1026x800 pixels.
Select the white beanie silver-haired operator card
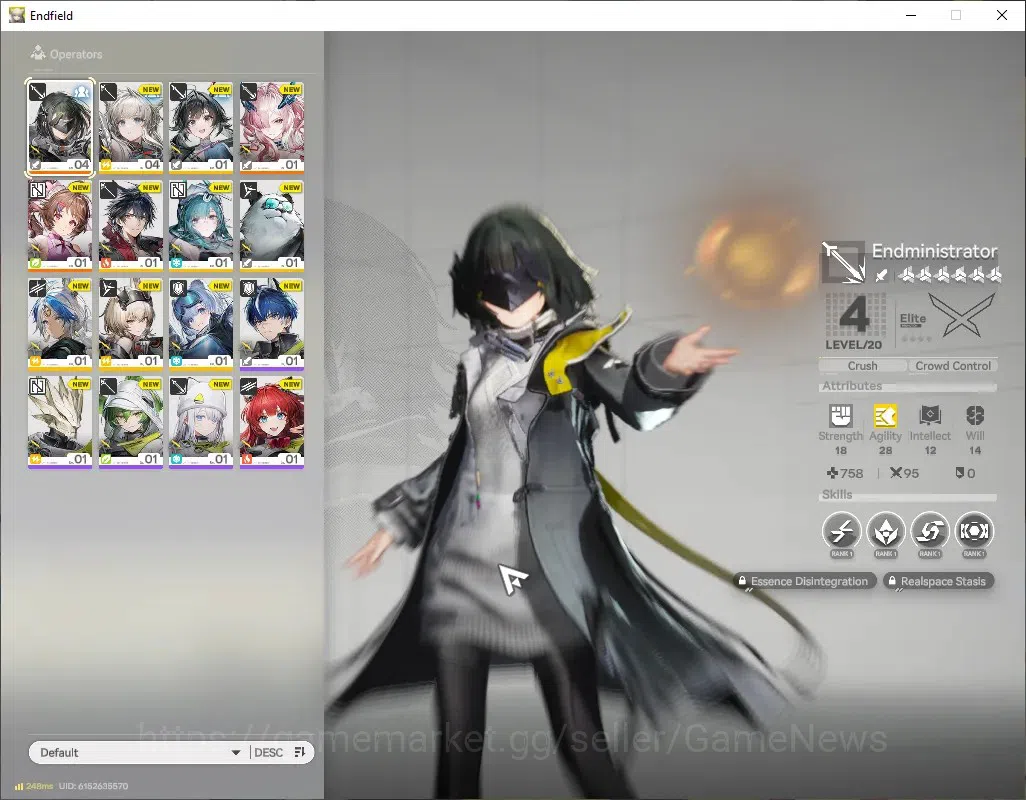point(201,423)
